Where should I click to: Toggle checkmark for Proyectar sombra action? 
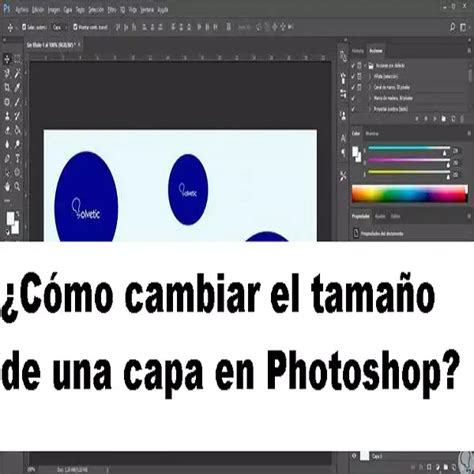tap(353, 109)
